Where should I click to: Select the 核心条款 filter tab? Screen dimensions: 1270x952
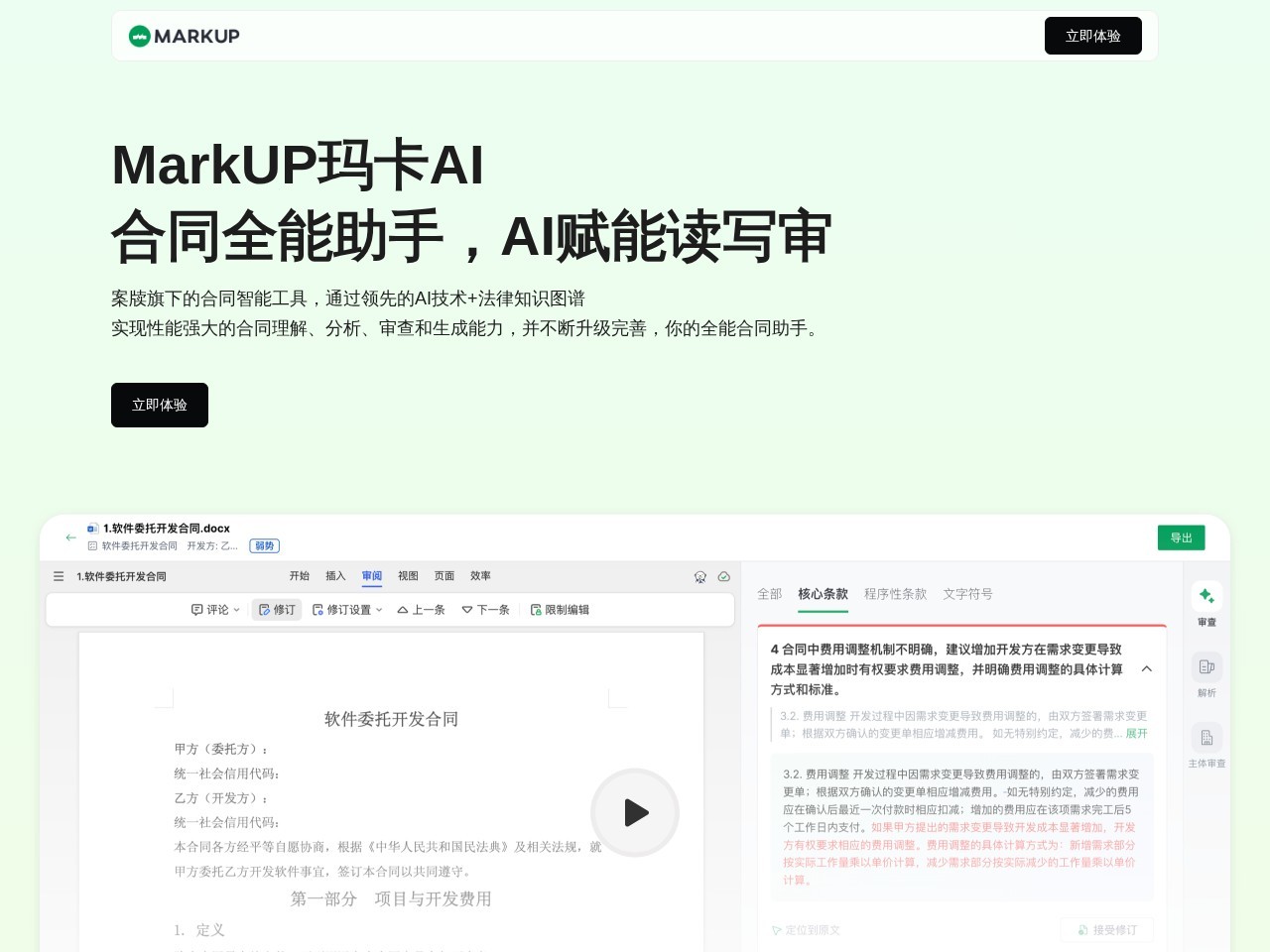(x=824, y=594)
